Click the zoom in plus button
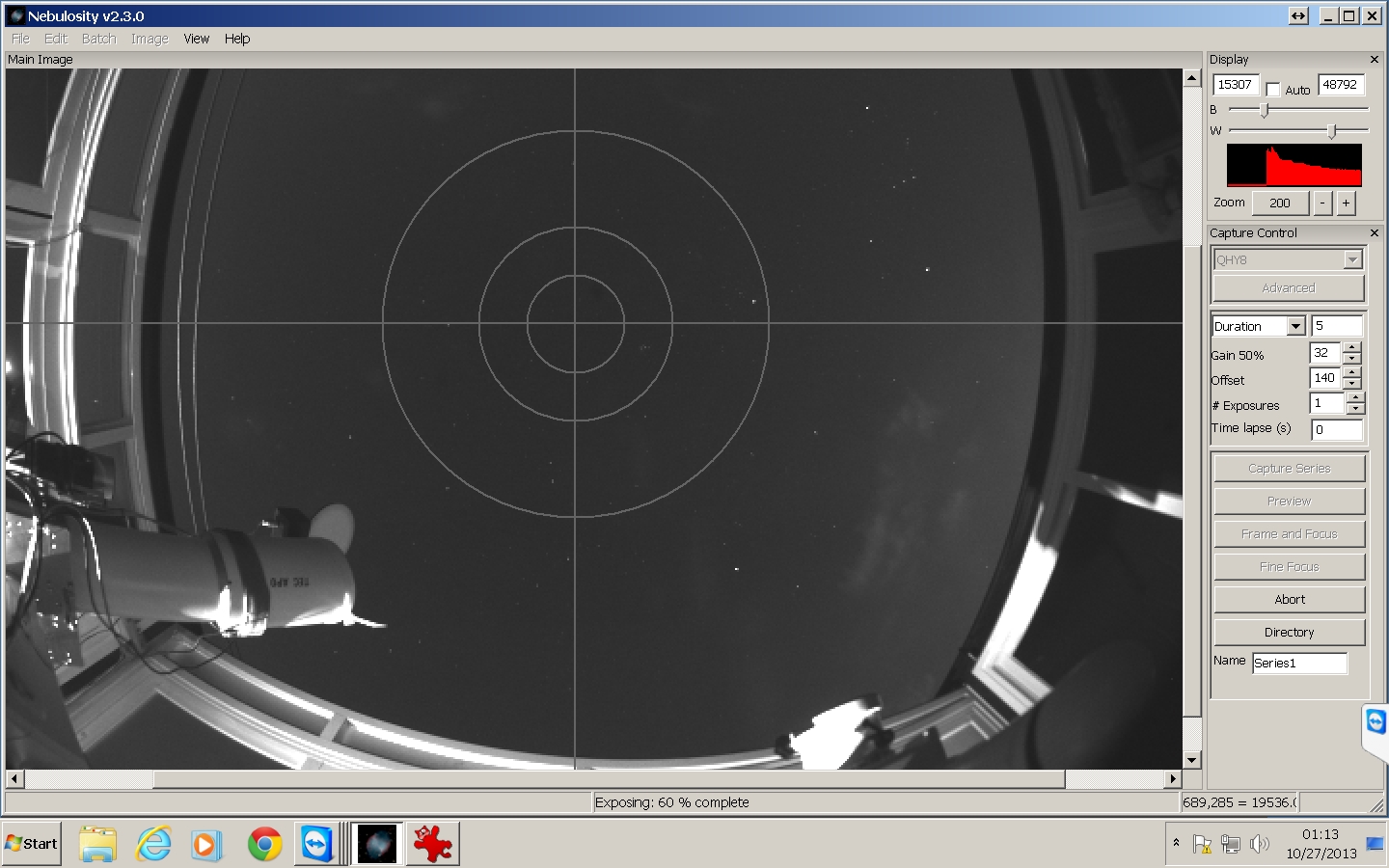The height and width of the screenshot is (868, 1389). point(1346,203)
